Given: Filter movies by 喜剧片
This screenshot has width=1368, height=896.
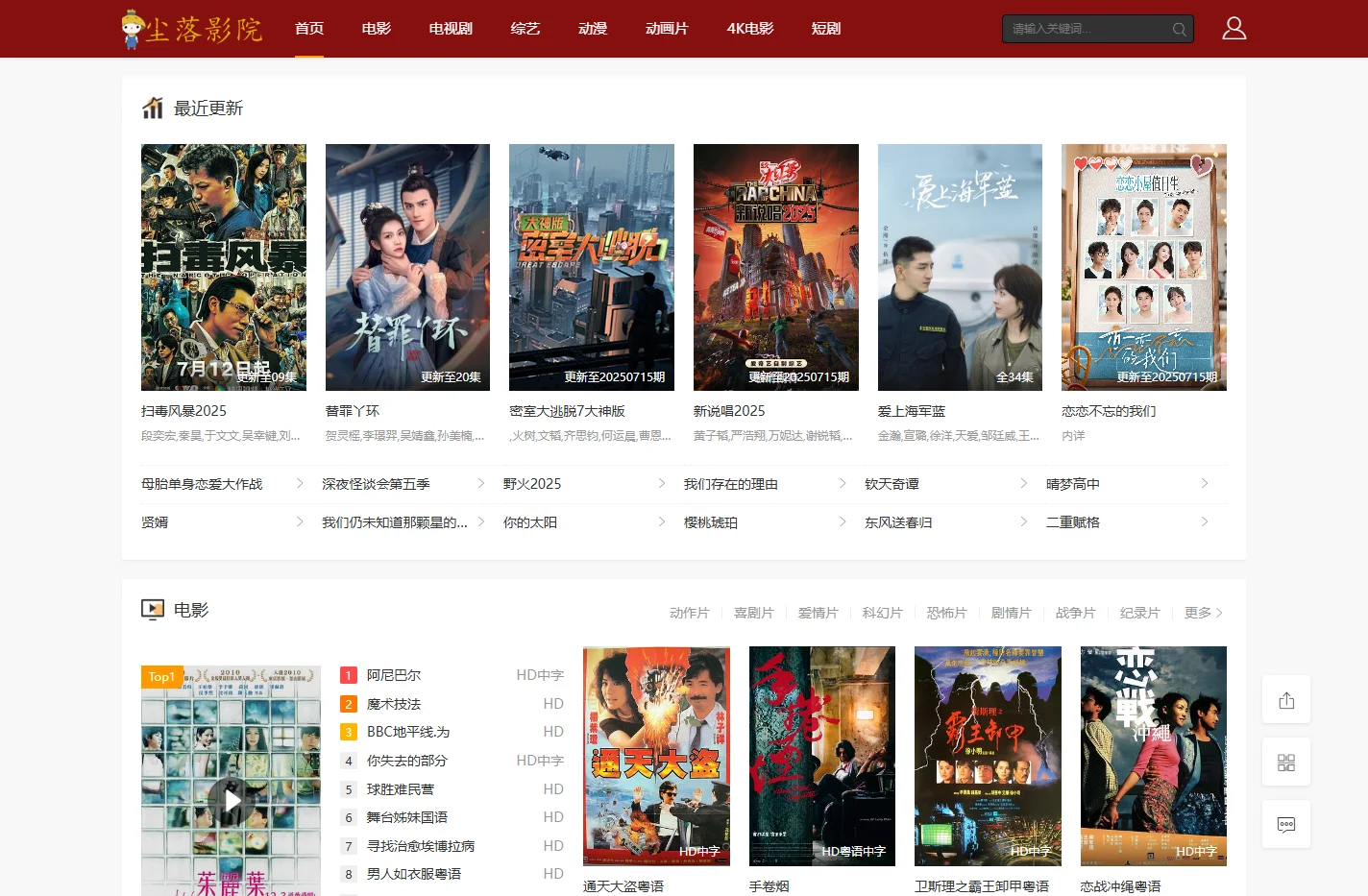Looking at the screenshot, I should click(754, 613).
